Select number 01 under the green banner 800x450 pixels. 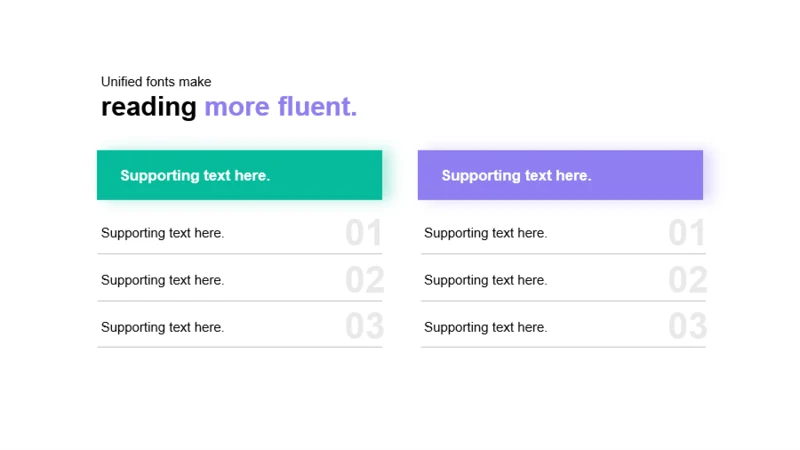tap(364, 233)
